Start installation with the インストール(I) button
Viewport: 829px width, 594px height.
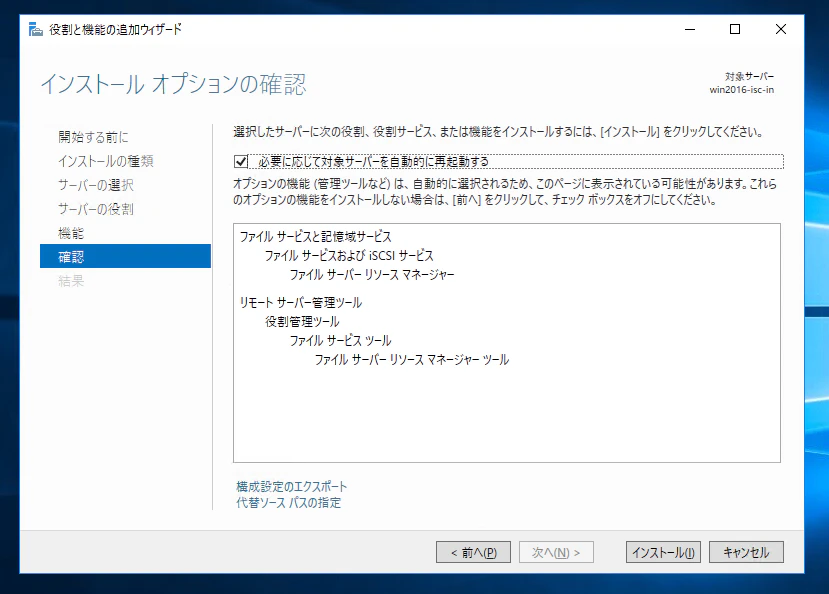663,552
